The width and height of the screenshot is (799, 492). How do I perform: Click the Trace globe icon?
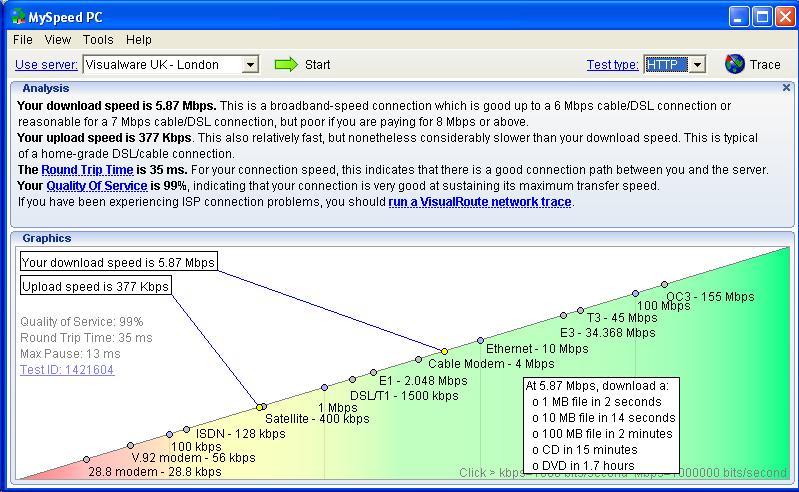pyautogui.click(x=735, y=64)
